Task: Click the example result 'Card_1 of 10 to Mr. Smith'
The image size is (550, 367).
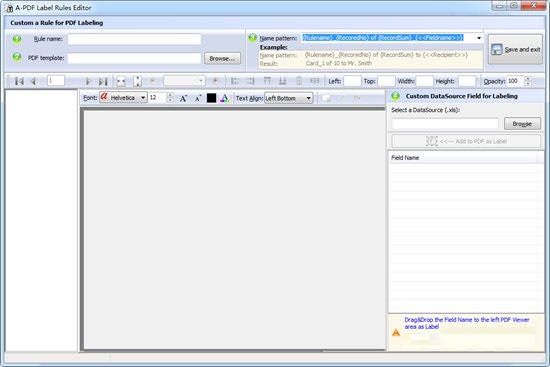Action: tap(338, 63)
